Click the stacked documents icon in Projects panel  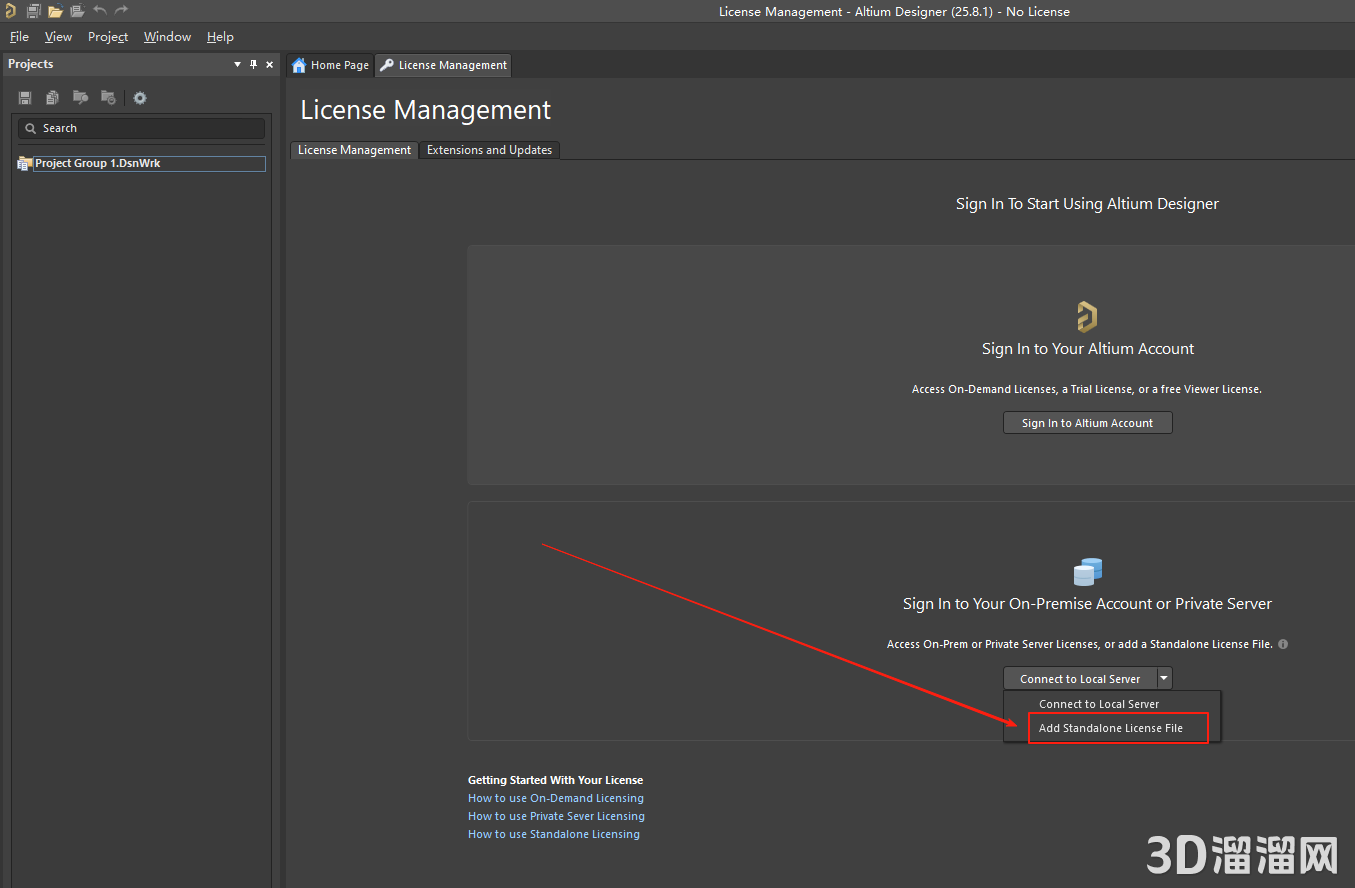point(52,98)
